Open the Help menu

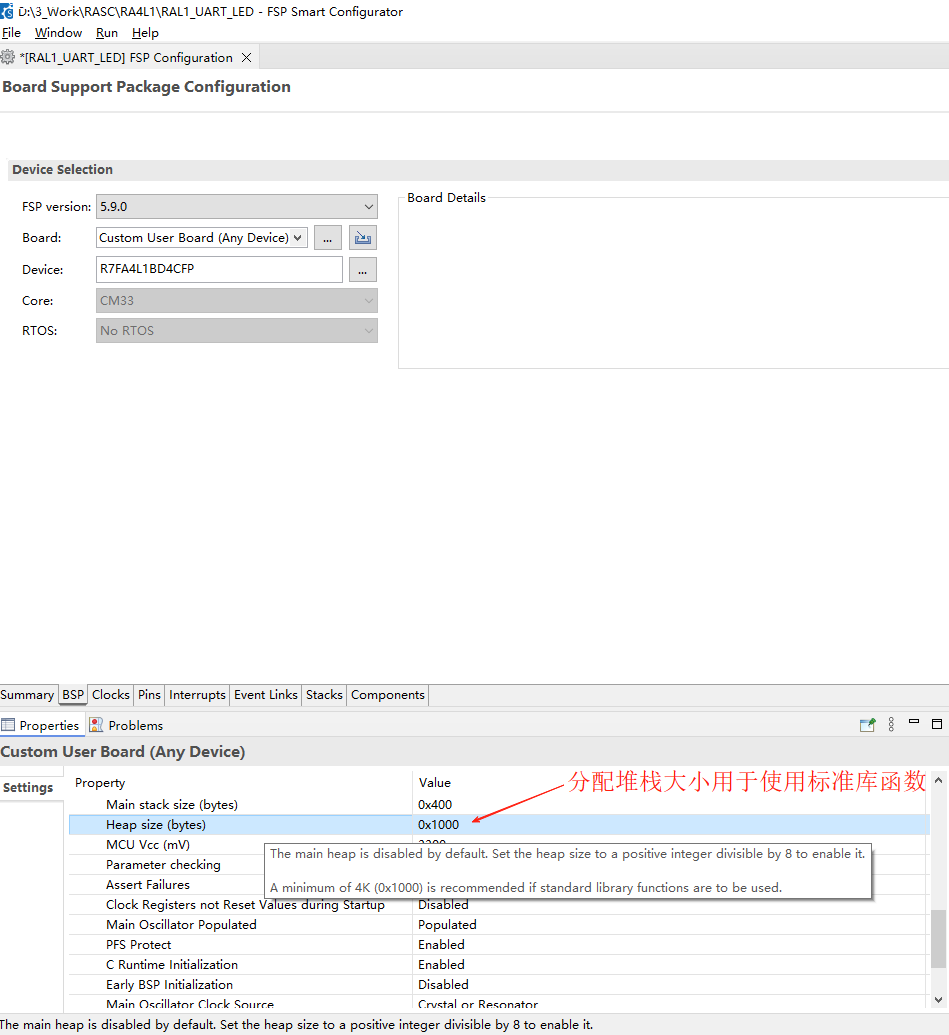[145, 33]
